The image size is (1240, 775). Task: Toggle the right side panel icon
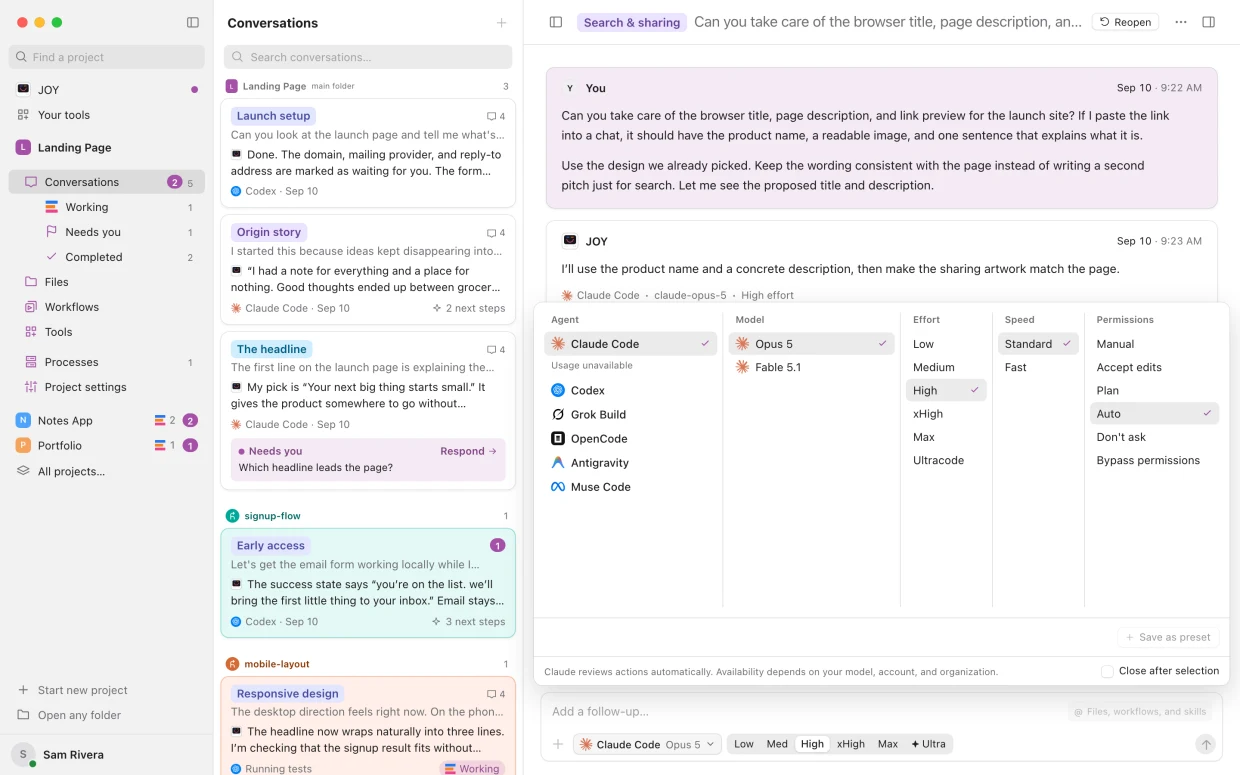tap(1209, 22)
